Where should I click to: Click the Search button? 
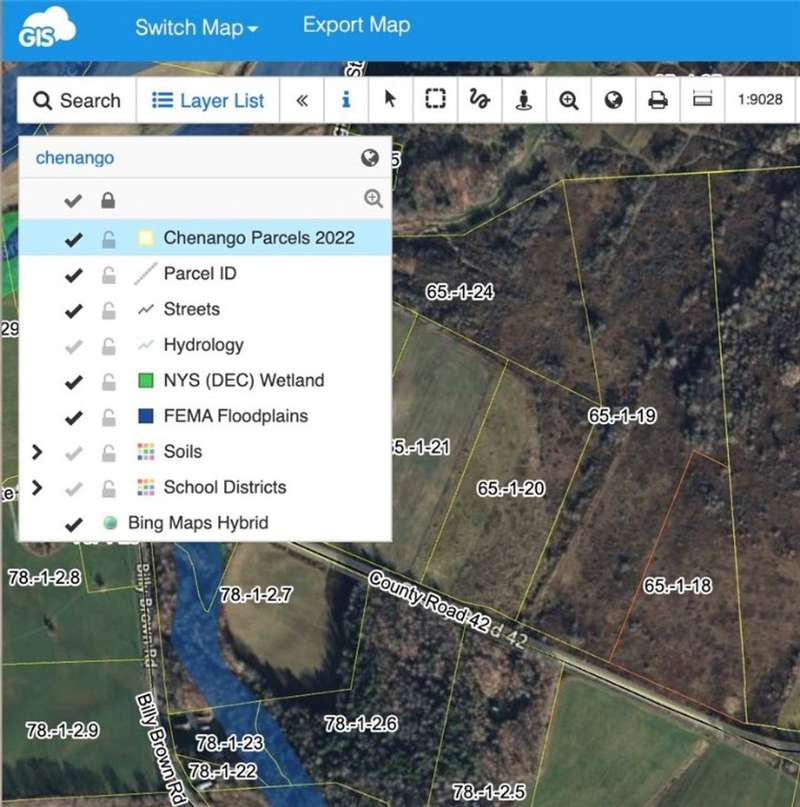click(77, 100)
